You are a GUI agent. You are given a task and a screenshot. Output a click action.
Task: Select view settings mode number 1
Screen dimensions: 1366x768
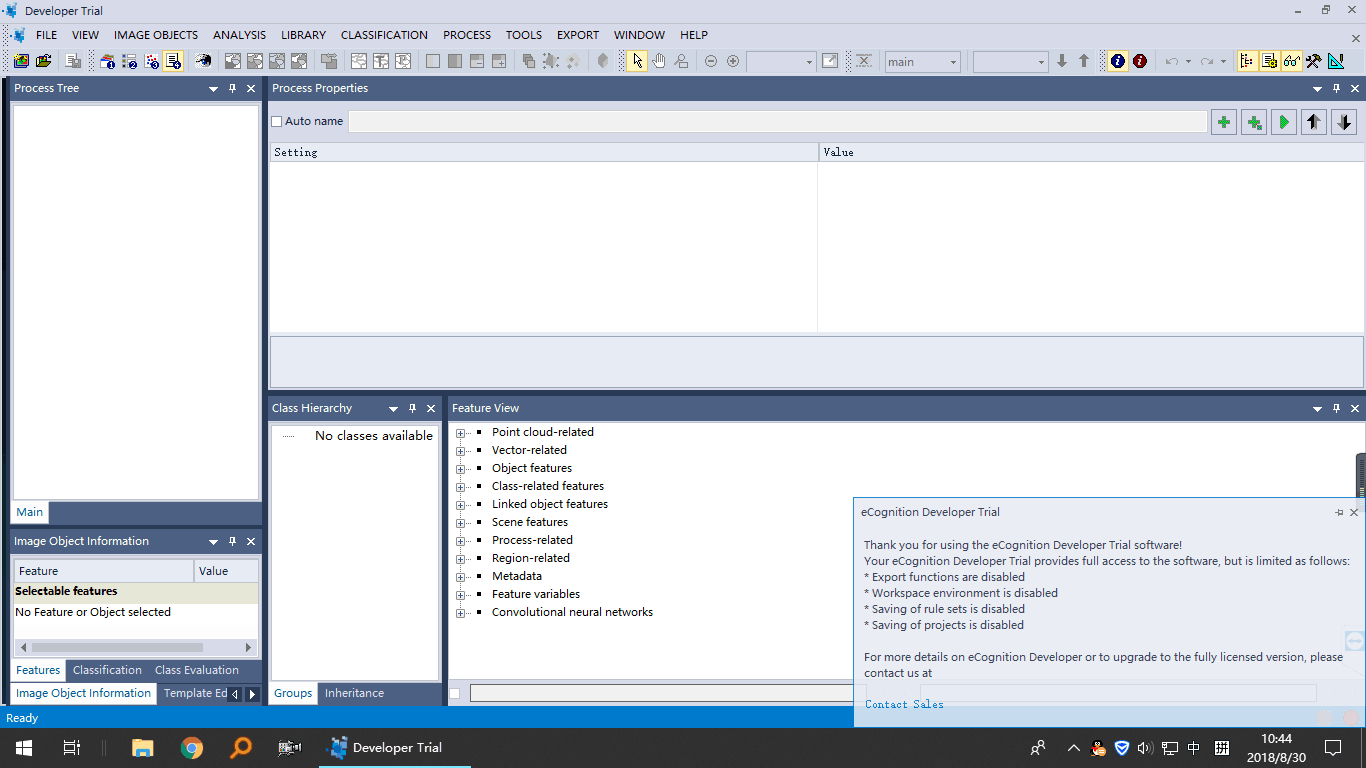[x=108, y=61]
